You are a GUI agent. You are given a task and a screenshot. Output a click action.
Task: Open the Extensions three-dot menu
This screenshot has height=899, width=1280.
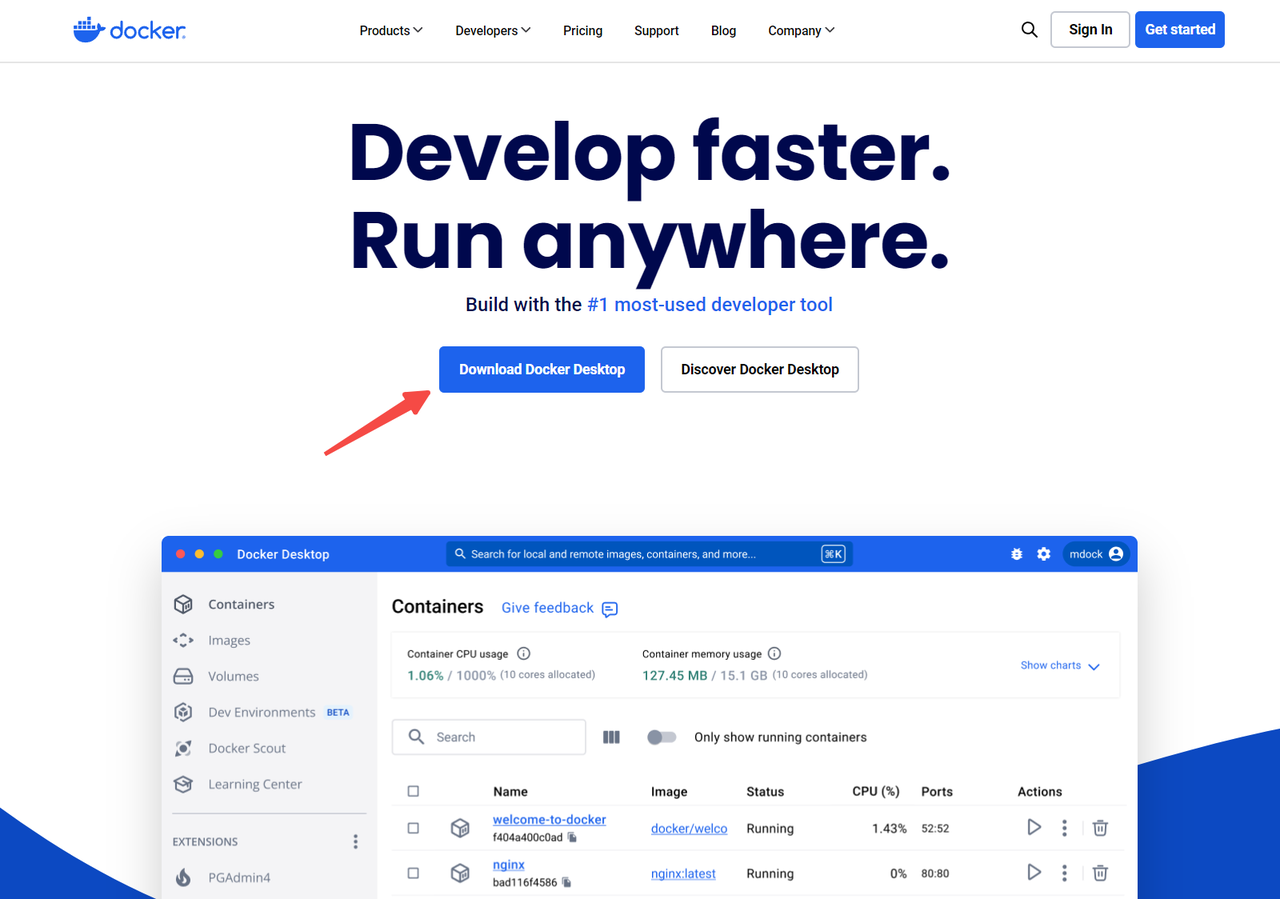click(x=355, y=842)
